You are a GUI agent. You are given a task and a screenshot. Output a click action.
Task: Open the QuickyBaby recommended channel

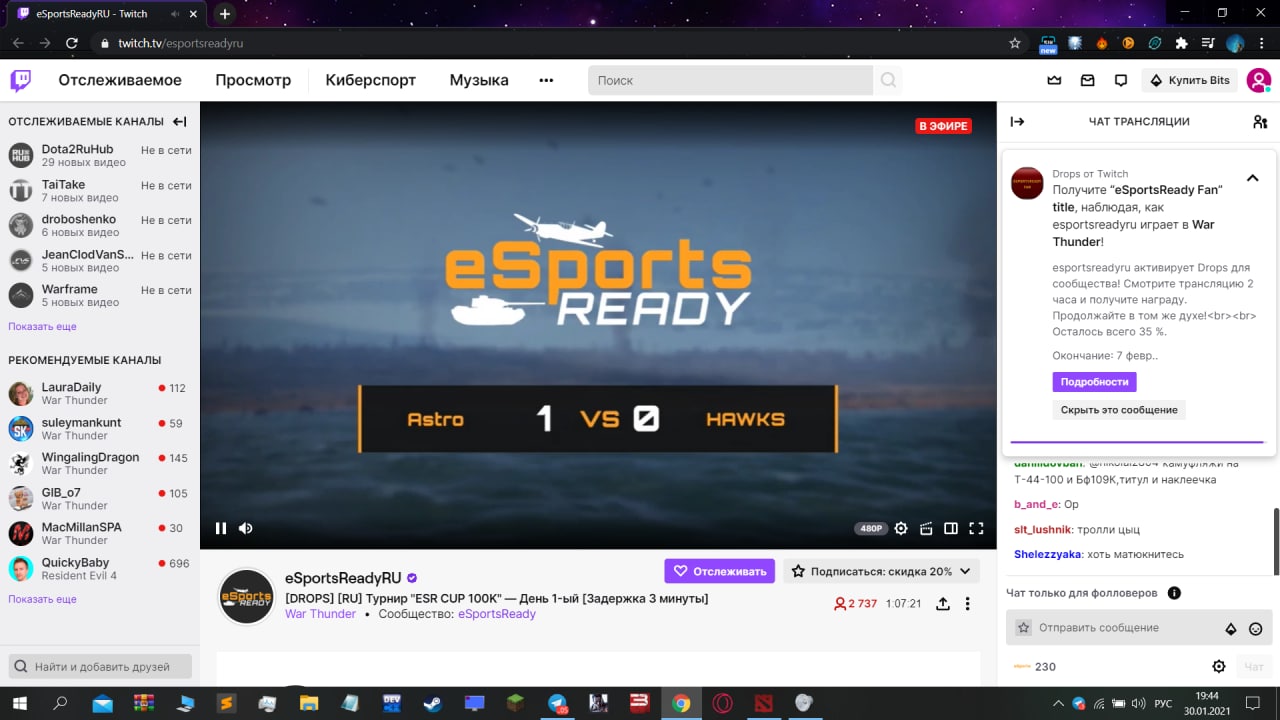pos(100,568)
